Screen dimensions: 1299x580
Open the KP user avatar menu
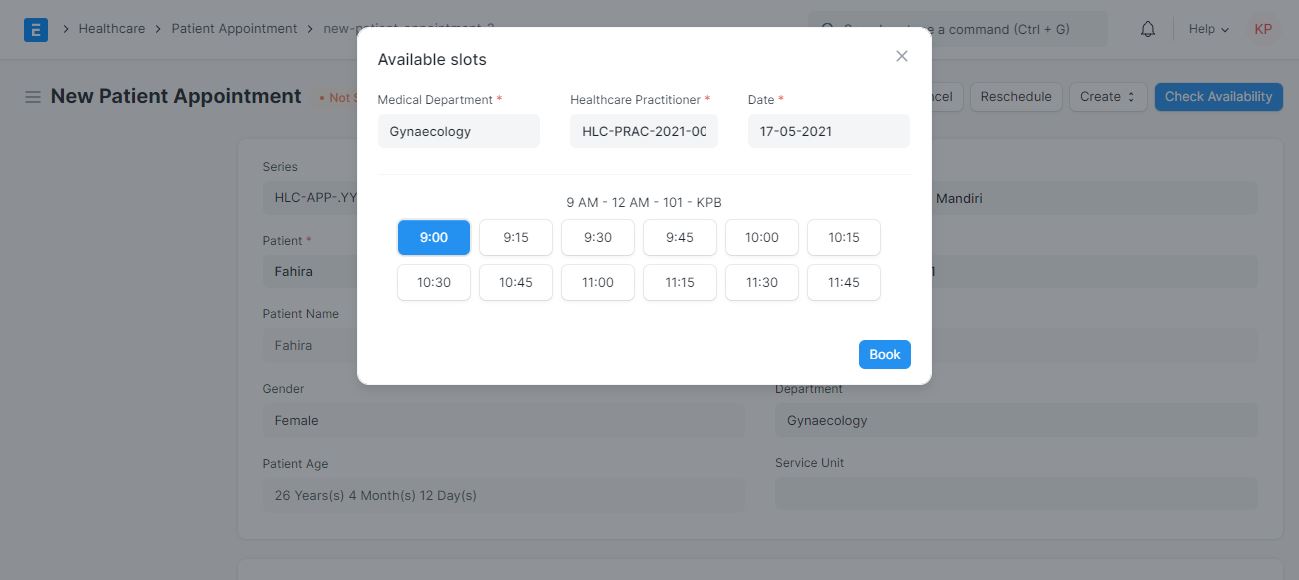(1263, 29)
